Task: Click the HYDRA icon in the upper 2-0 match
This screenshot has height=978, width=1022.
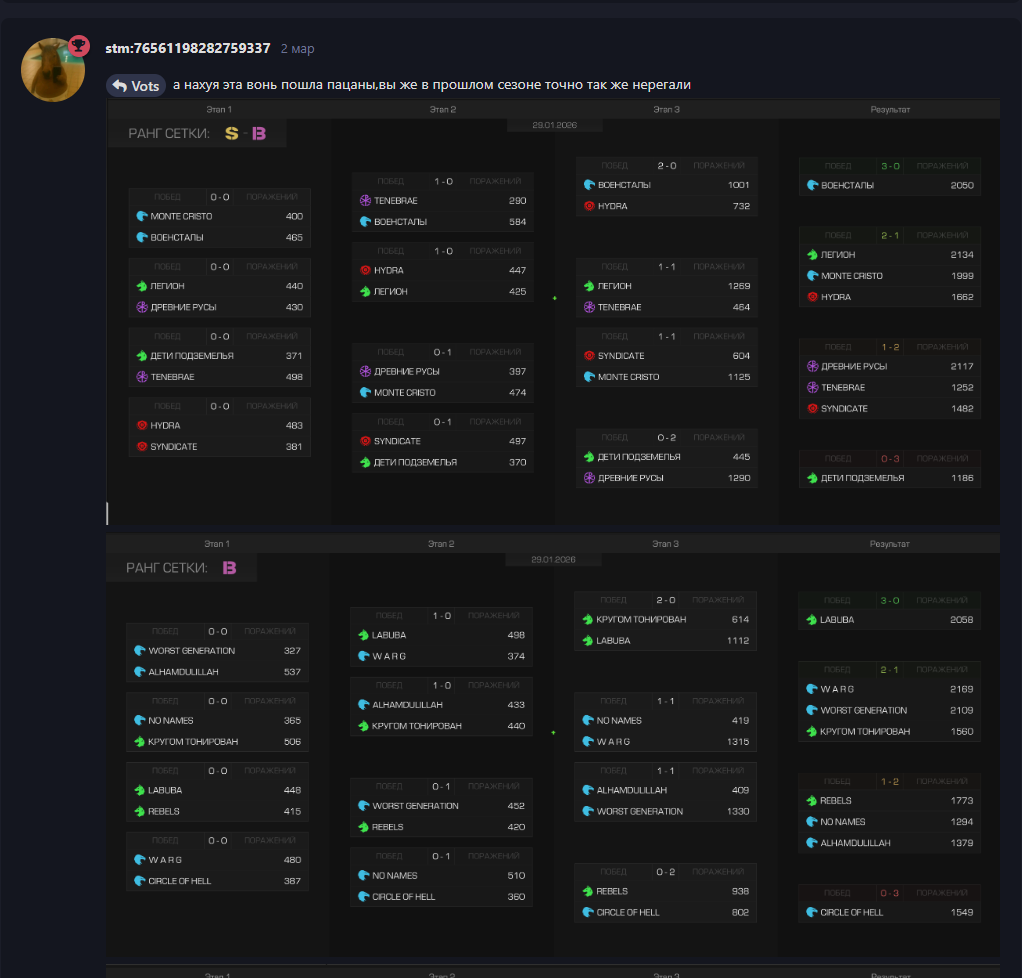Action: (x=589, y=206)
